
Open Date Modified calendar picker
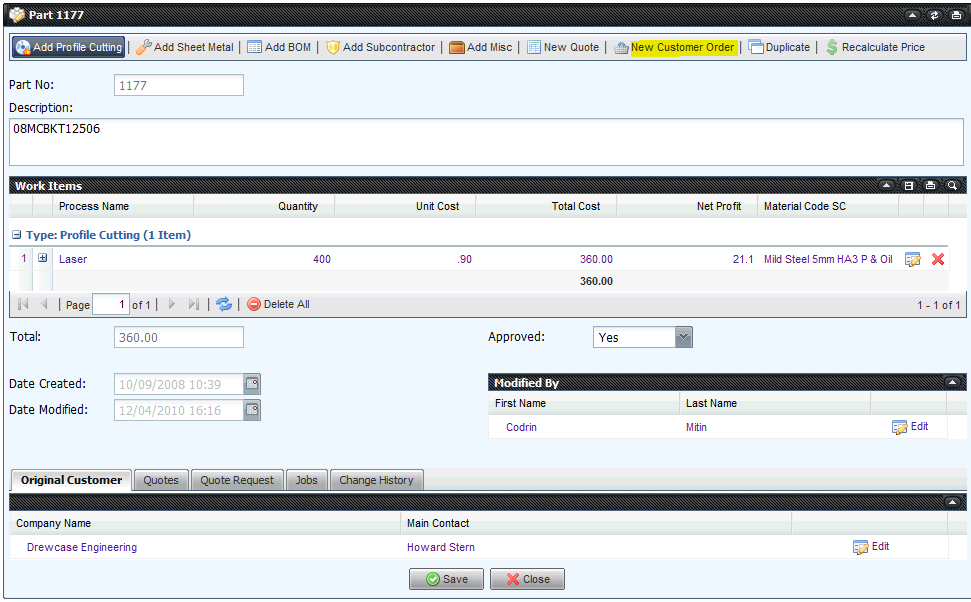pos(252,410)
